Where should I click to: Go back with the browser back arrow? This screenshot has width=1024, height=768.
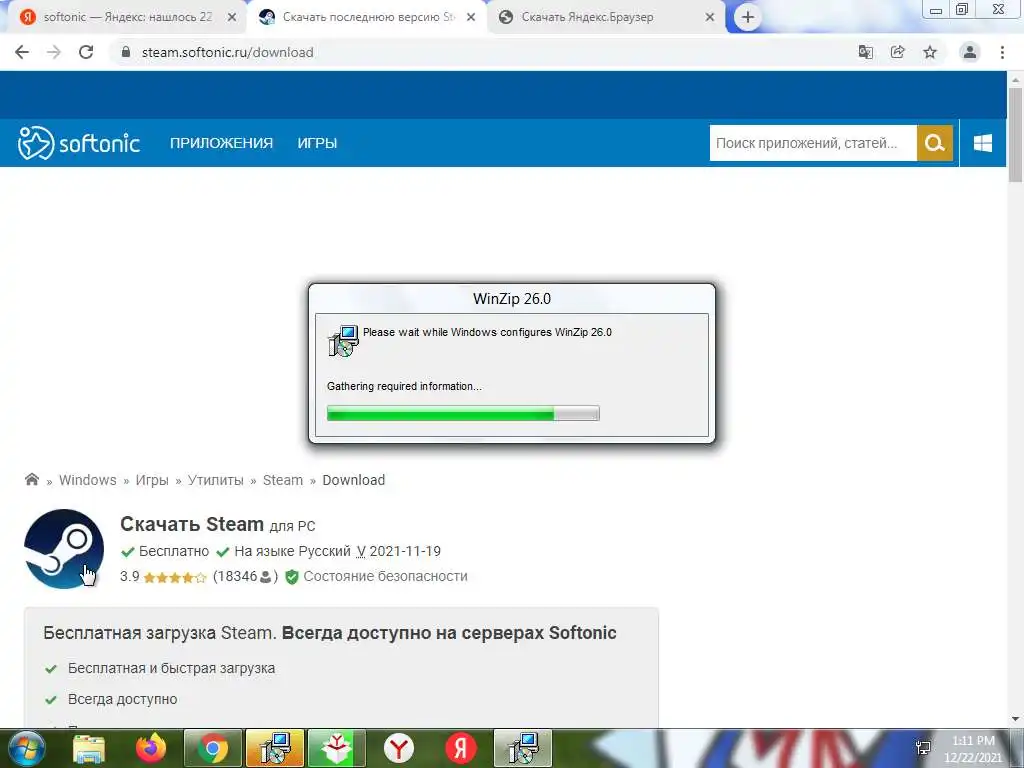[22, 52]
